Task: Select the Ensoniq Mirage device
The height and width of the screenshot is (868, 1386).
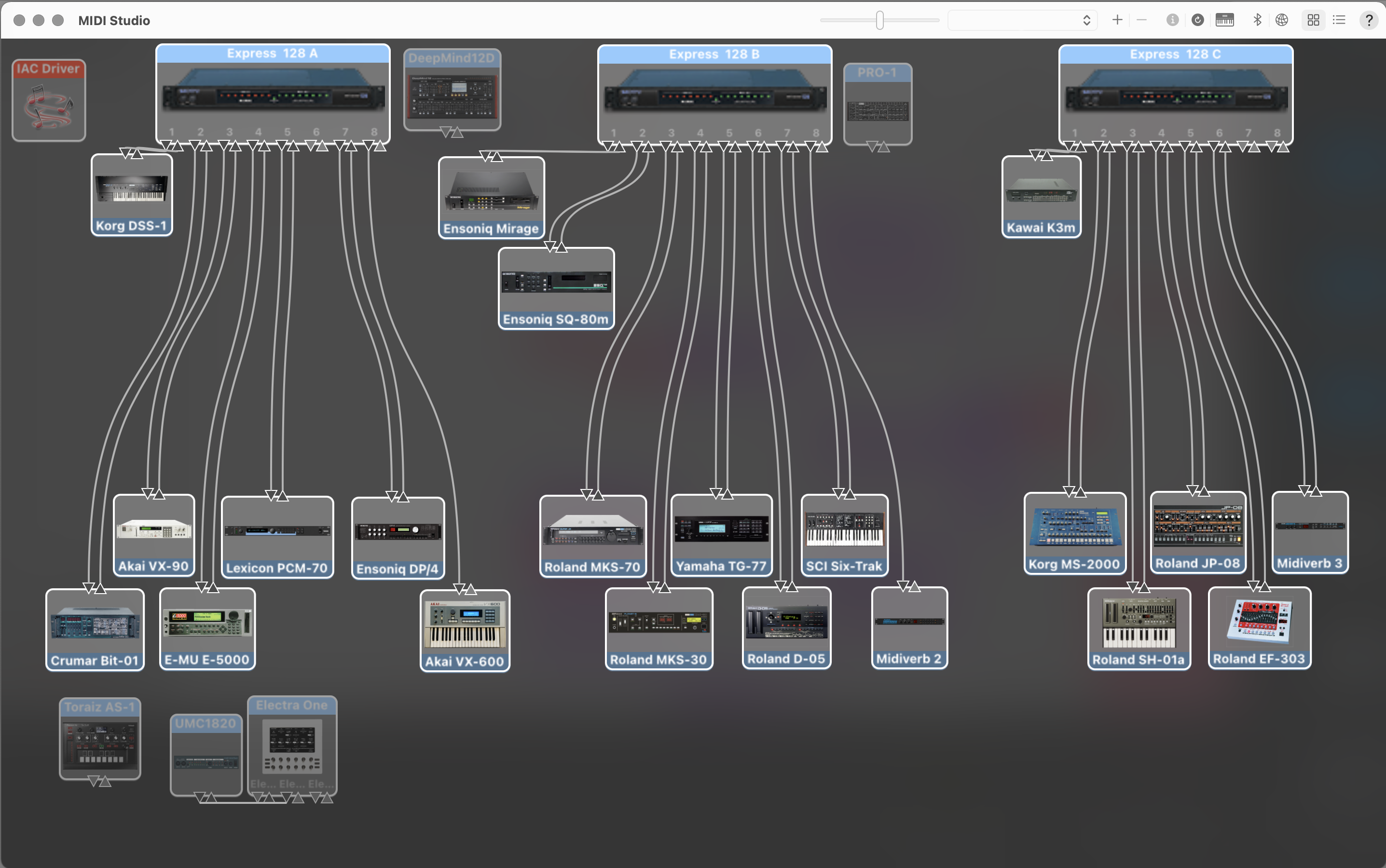Action: [x=491, y=198]
